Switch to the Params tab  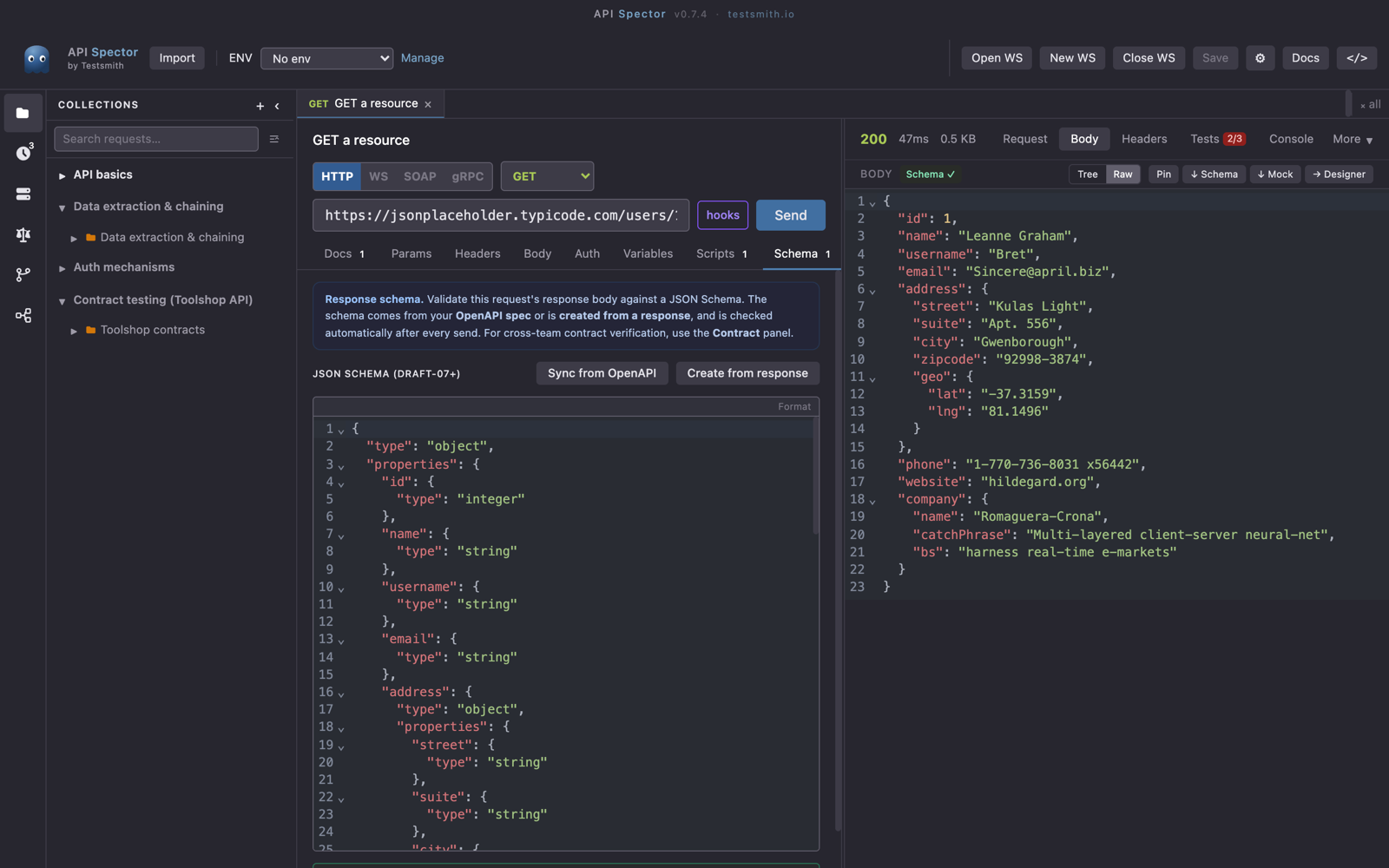411,253
